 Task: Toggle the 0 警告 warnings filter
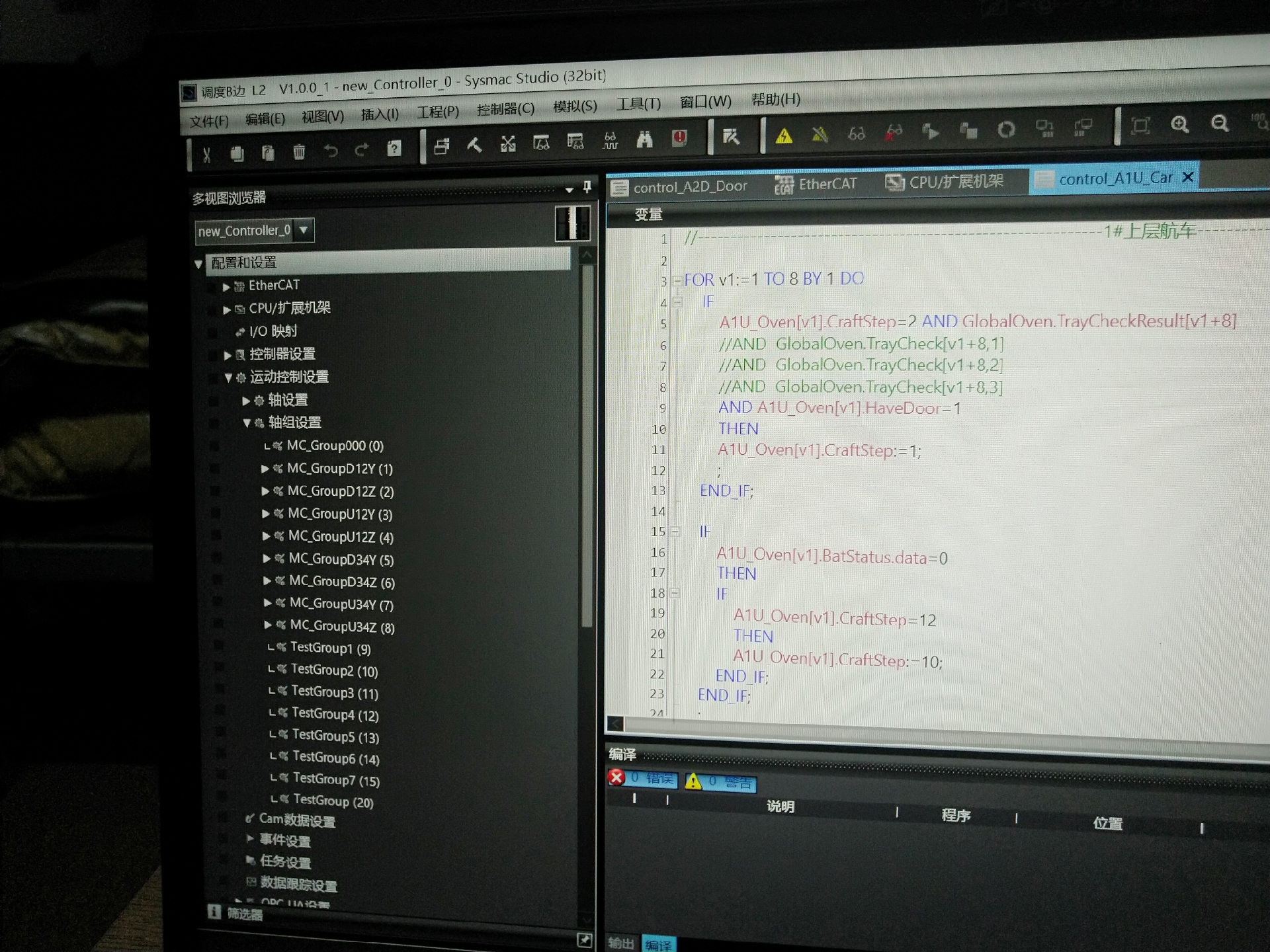click(720, 782)
